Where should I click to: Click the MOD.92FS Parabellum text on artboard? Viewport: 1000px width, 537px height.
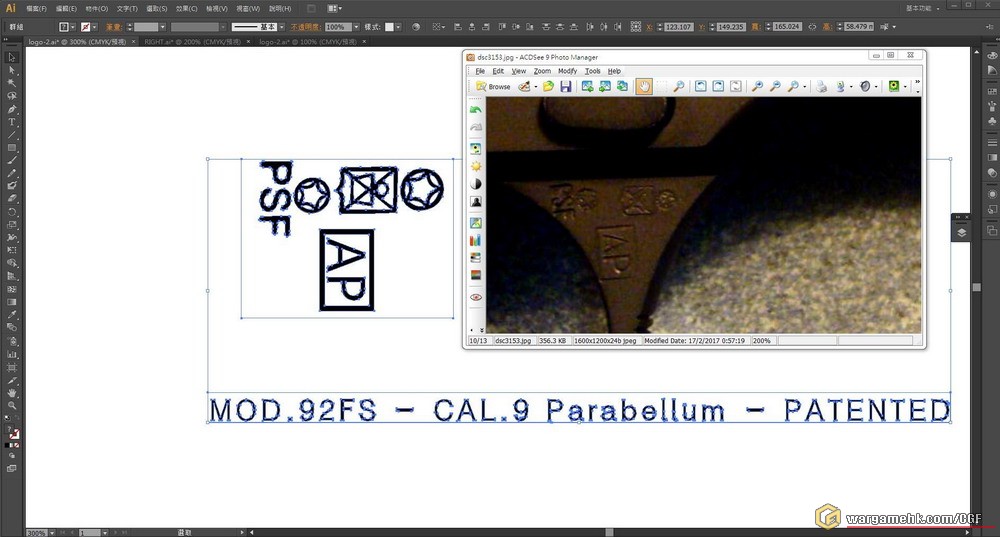pyautogui.click(x=579, y=410)
